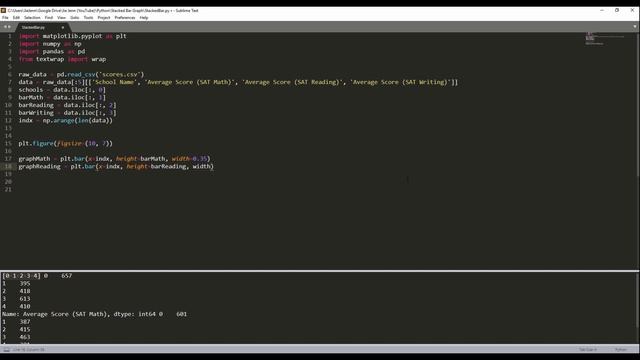Open the tab list dropdown at right
The width and height of the screenshot is (640, 360).
click(x=635, y=27)
